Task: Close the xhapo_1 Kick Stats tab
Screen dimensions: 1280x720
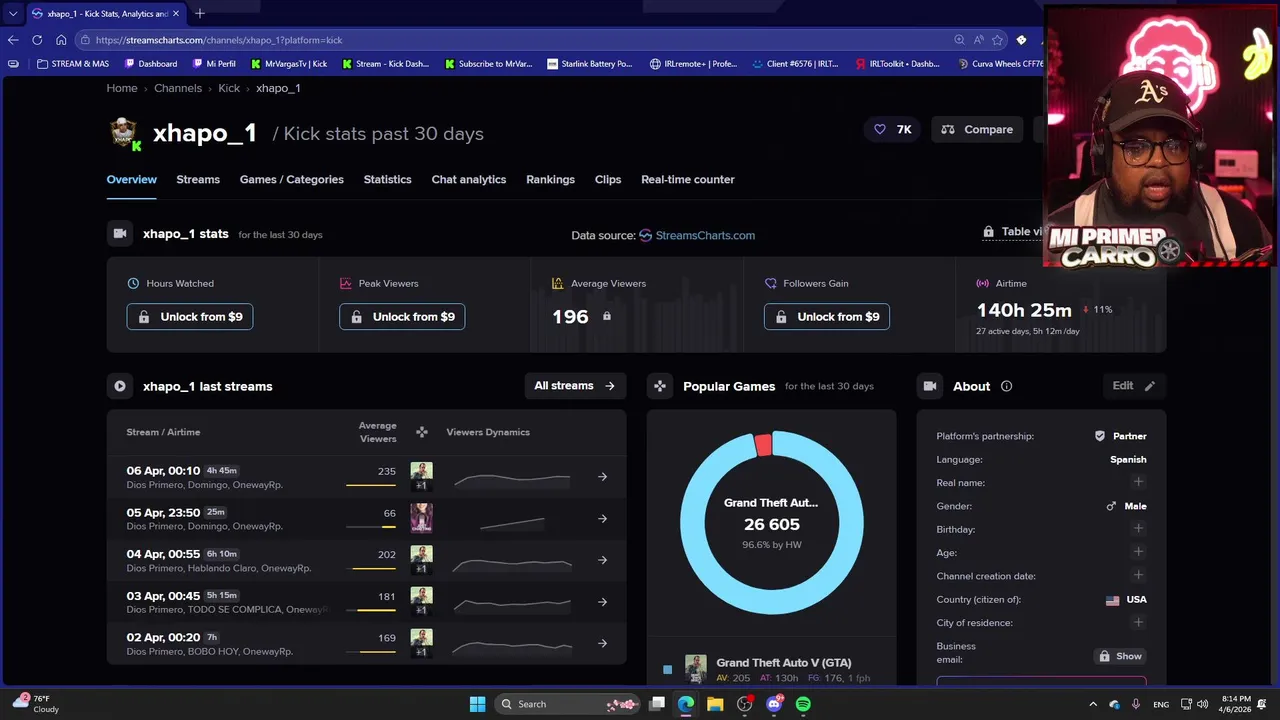Action: click(177, 14)
